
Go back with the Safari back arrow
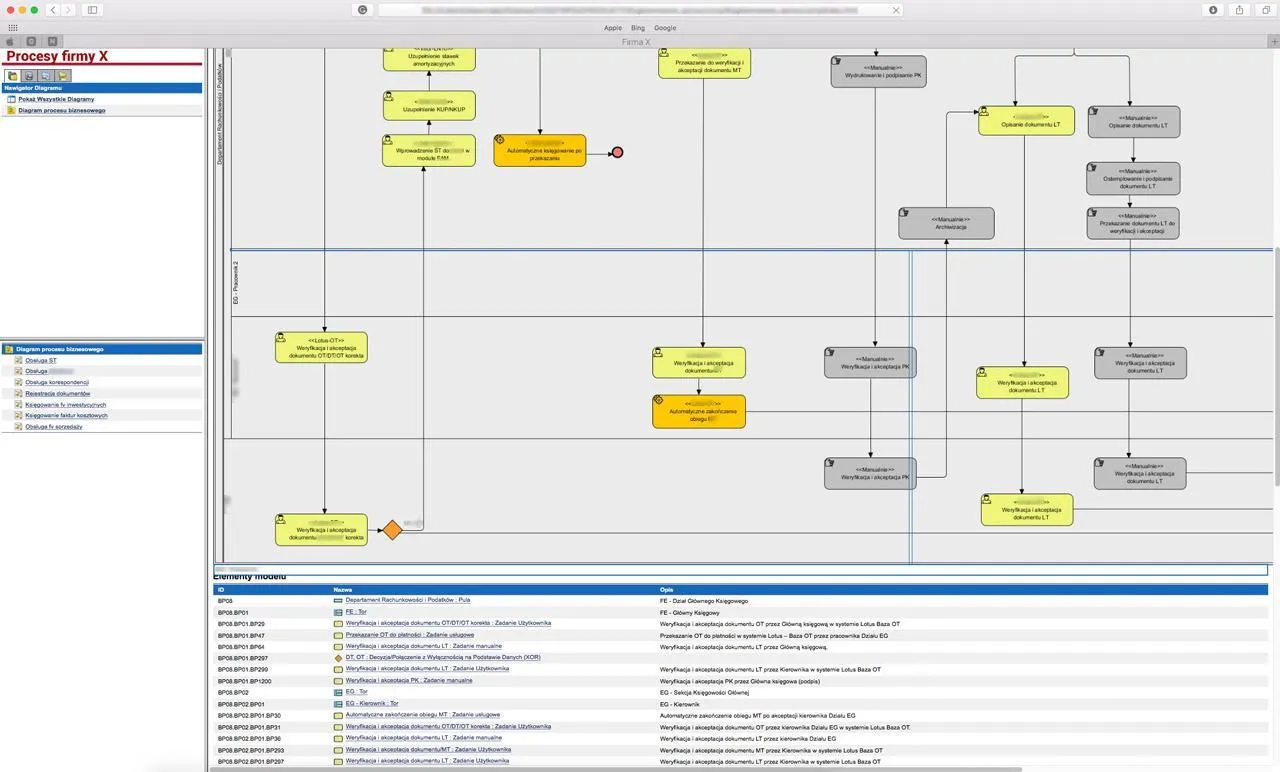tap(53, 10)
